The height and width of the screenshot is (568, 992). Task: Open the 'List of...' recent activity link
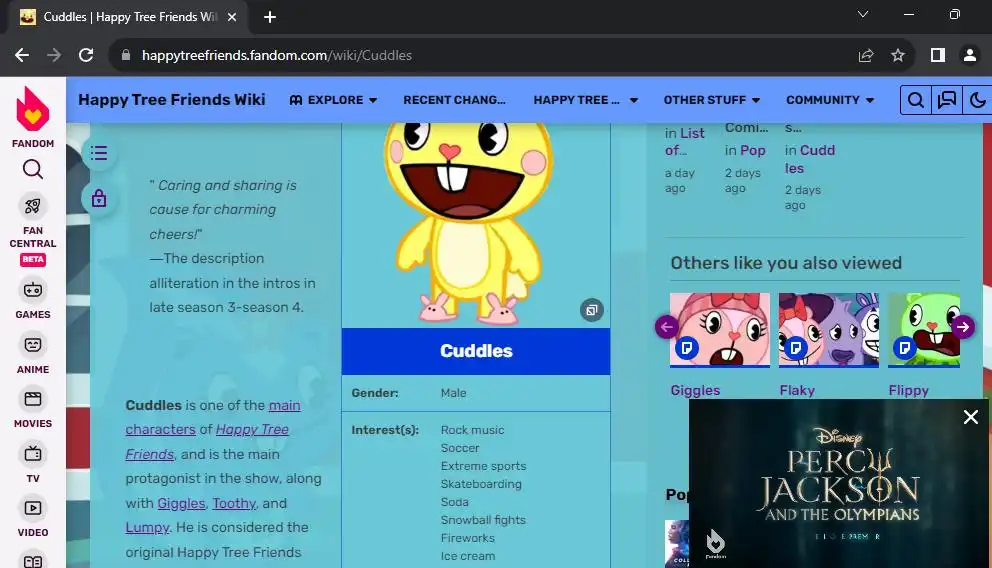pyautogui.click(x=685, y=142)
